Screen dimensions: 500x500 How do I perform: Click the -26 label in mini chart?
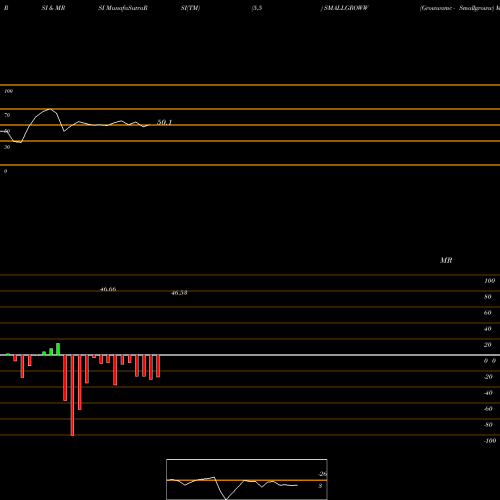pyautogui.click(x=323, y=474)
